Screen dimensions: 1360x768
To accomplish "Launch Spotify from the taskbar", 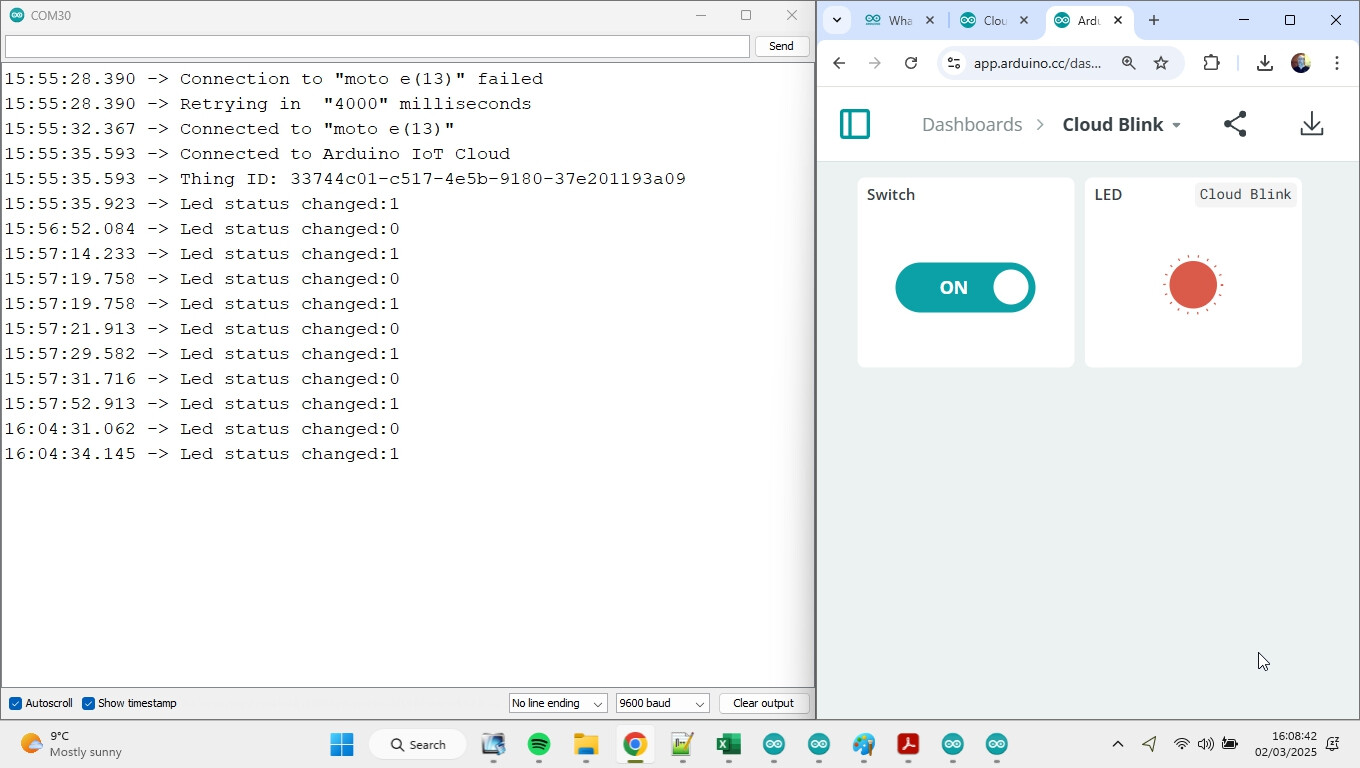I will [539, 744].
